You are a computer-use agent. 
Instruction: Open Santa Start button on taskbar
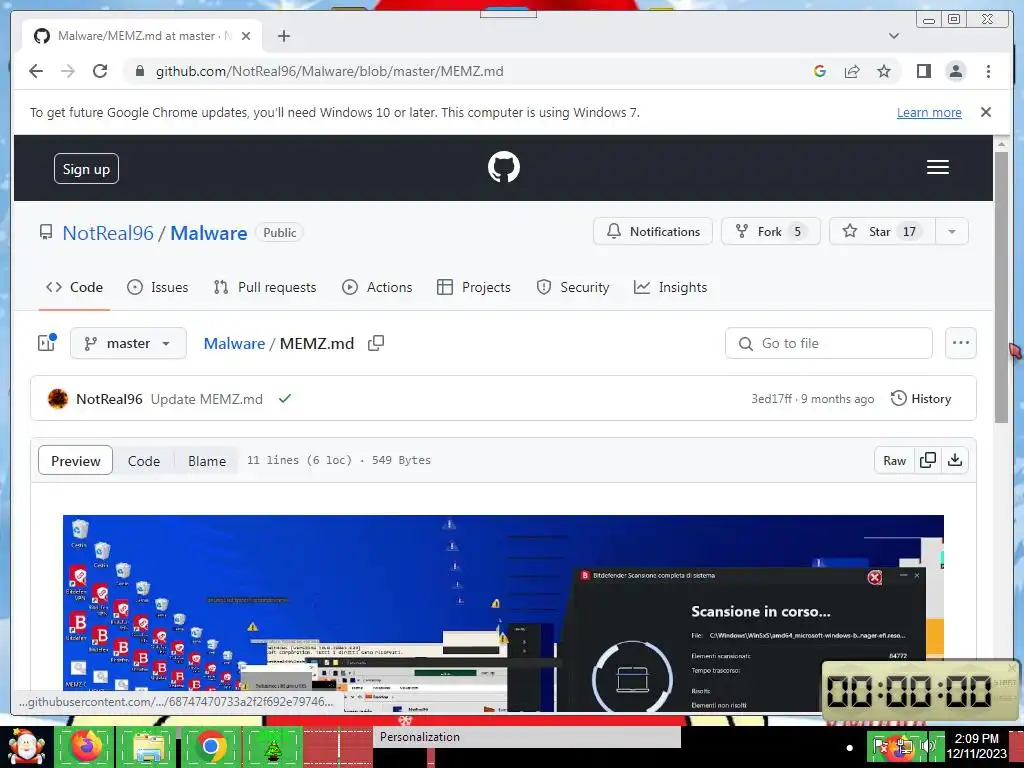(26, 747)
